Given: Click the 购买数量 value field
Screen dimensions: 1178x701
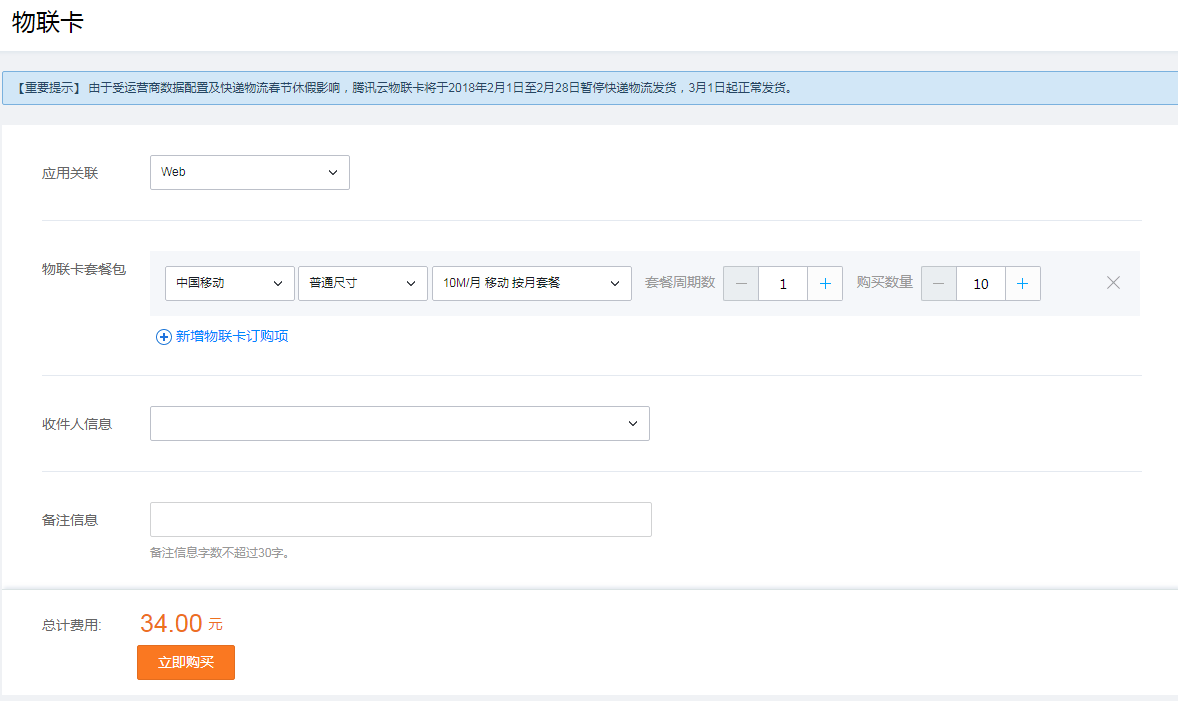Looking at the screenshot, I should (980, 283).
